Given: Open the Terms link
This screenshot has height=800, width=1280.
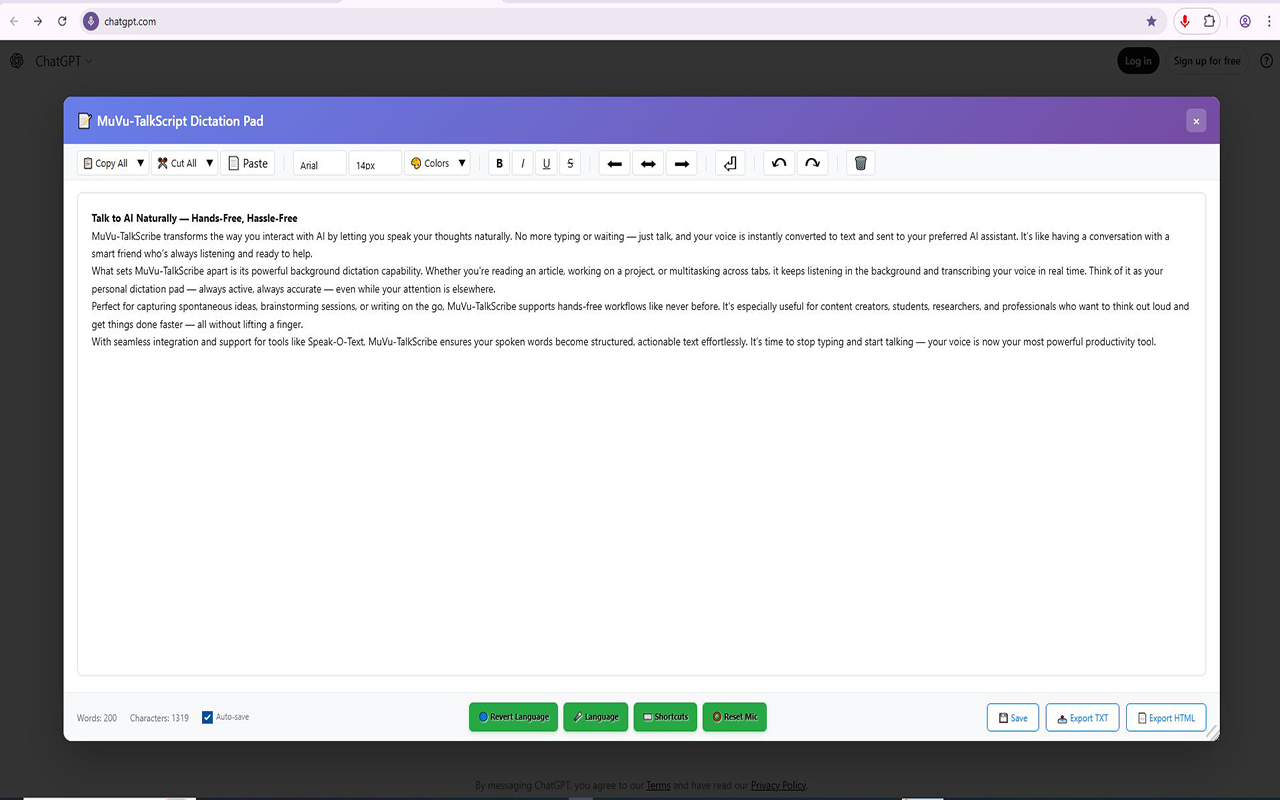Looking at the screenshot, I should [658, 786].
